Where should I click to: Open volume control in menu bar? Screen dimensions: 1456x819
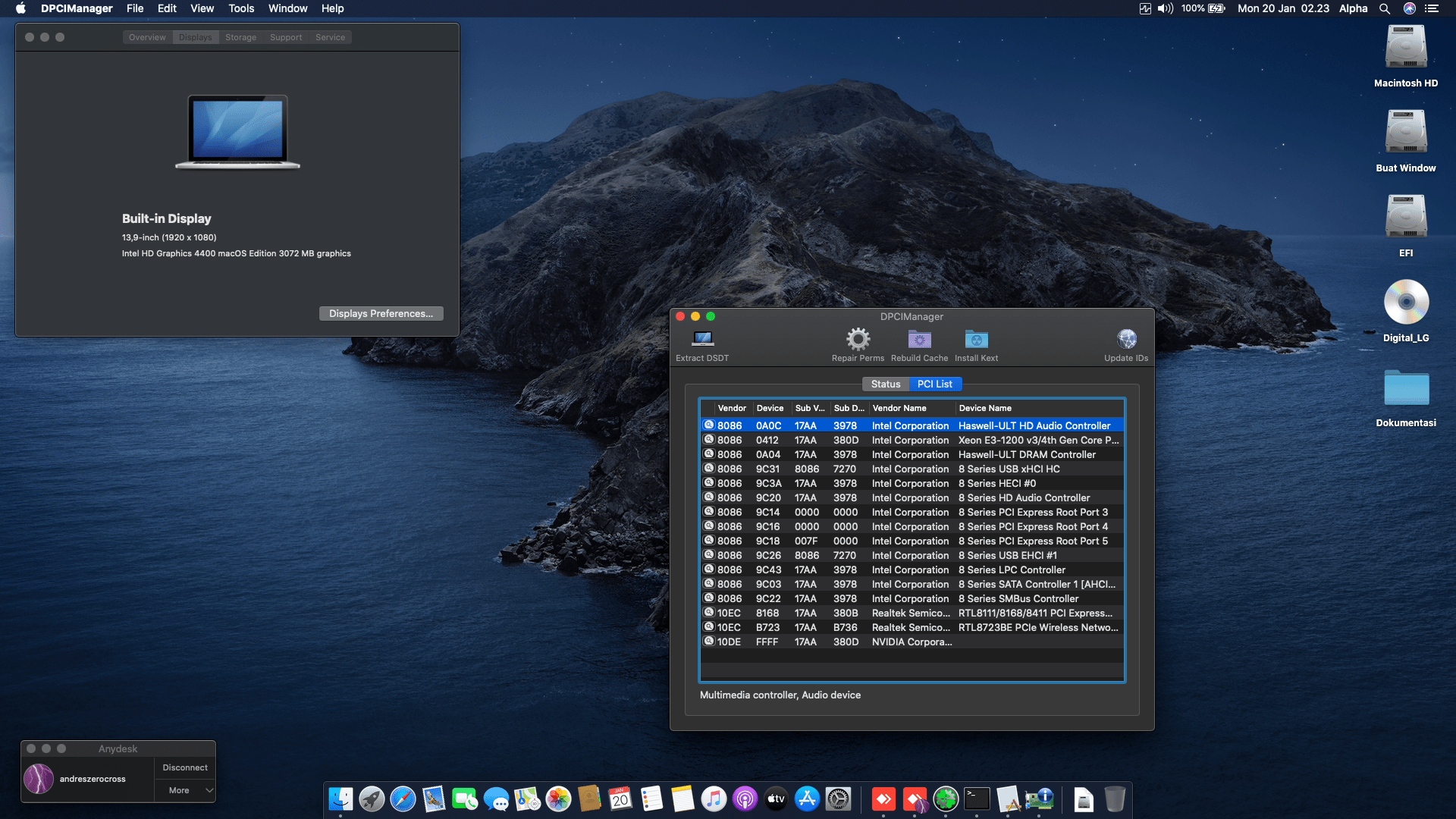click(1166, 8)
